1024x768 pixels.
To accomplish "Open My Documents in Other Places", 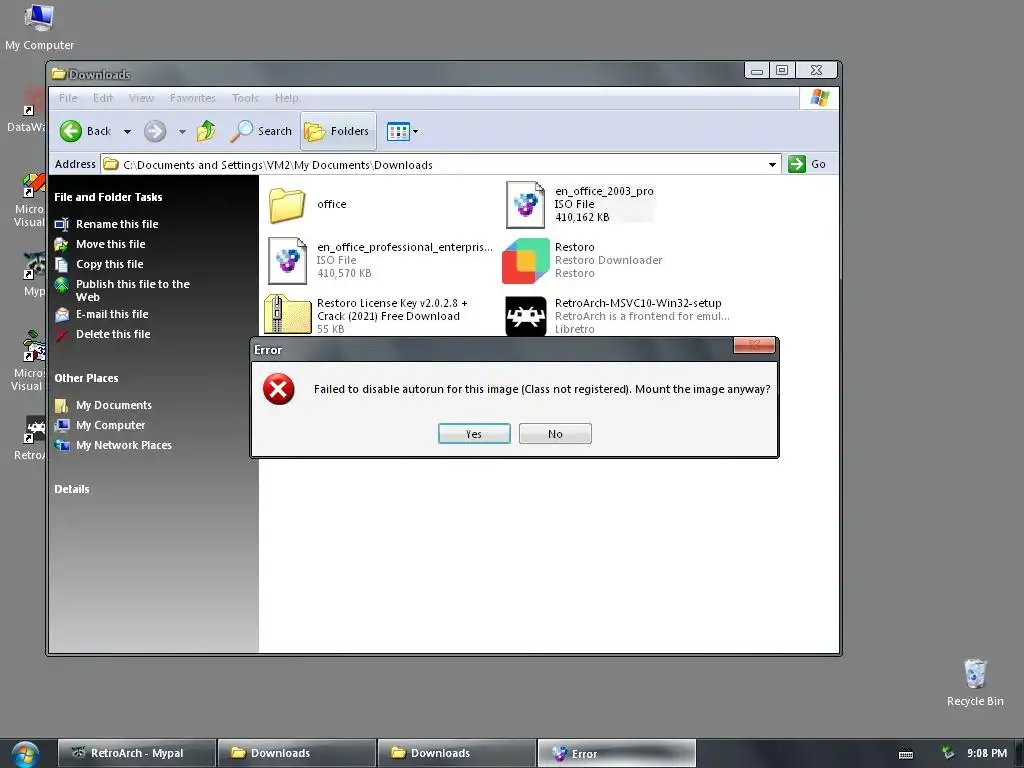I will (x=114, y=406).
